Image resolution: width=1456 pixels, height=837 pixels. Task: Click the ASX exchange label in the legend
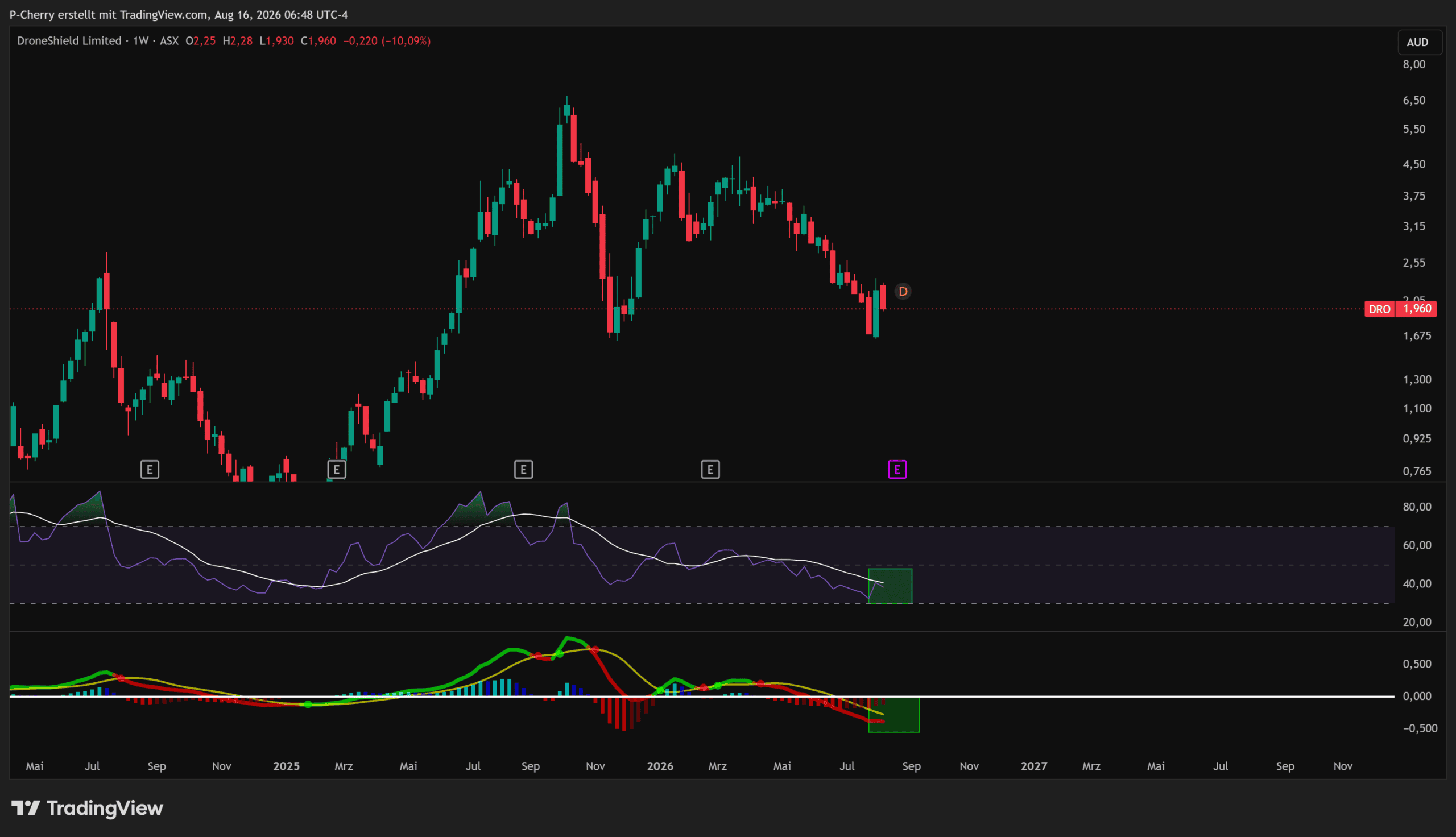[169, 41]
